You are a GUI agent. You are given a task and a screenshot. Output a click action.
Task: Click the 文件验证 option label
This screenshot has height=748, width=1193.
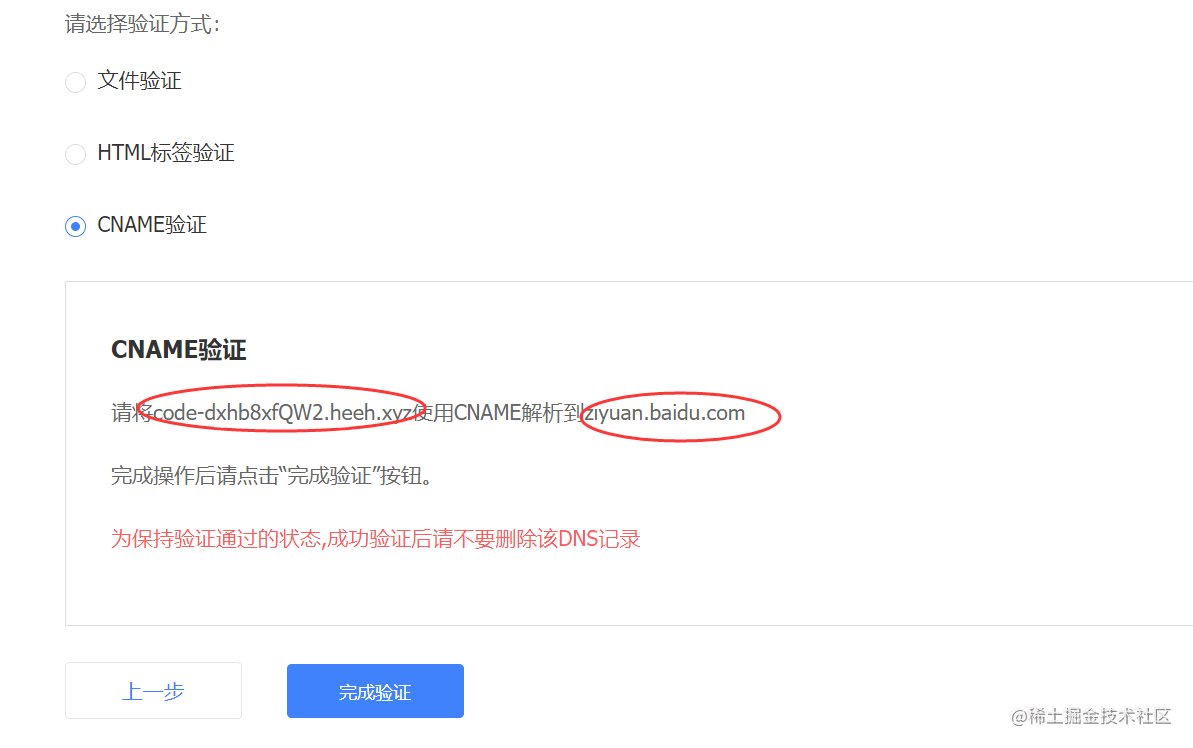pyautogui.click(x=139, y=81)
